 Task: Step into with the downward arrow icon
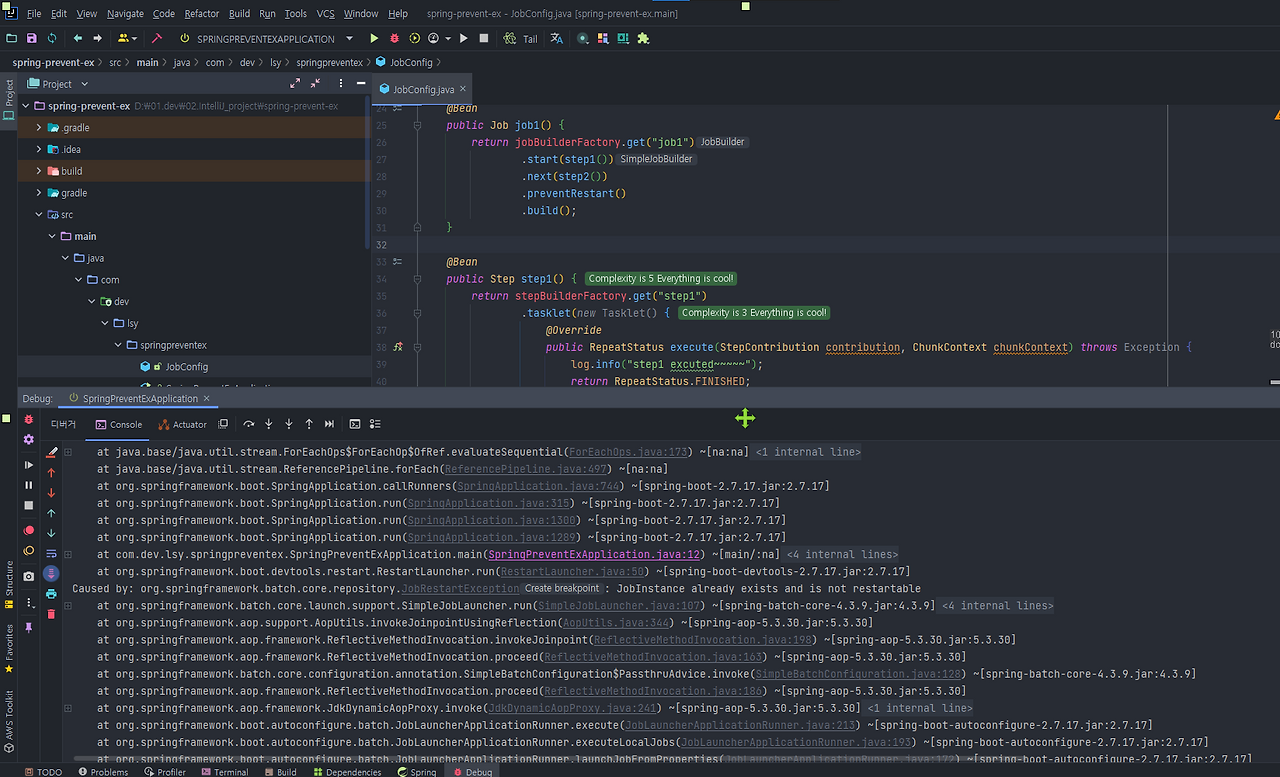[x=268, y=424]
